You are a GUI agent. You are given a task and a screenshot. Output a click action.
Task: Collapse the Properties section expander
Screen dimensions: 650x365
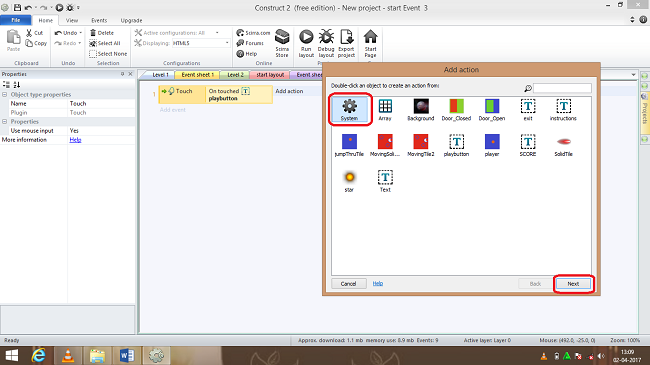5,122
